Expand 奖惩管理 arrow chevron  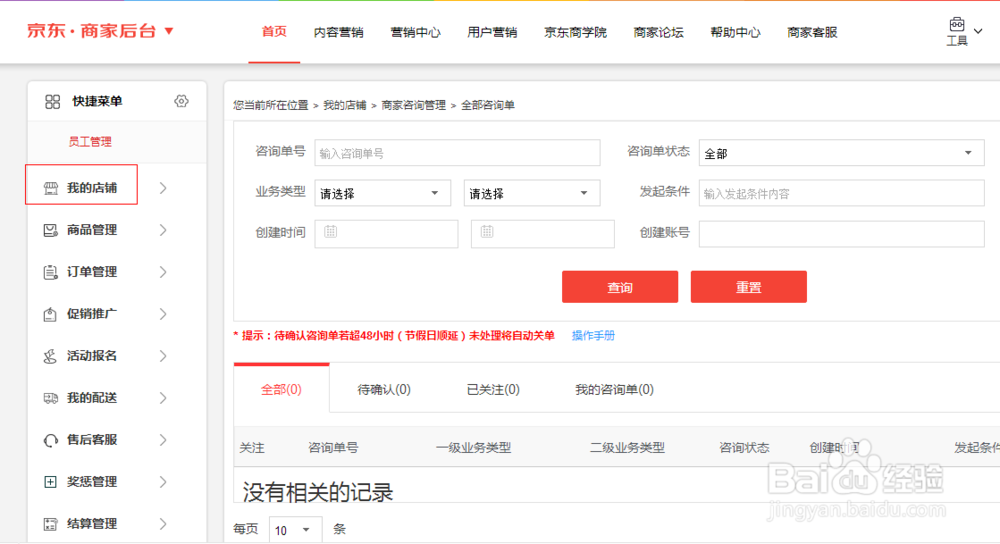[163, 482]
